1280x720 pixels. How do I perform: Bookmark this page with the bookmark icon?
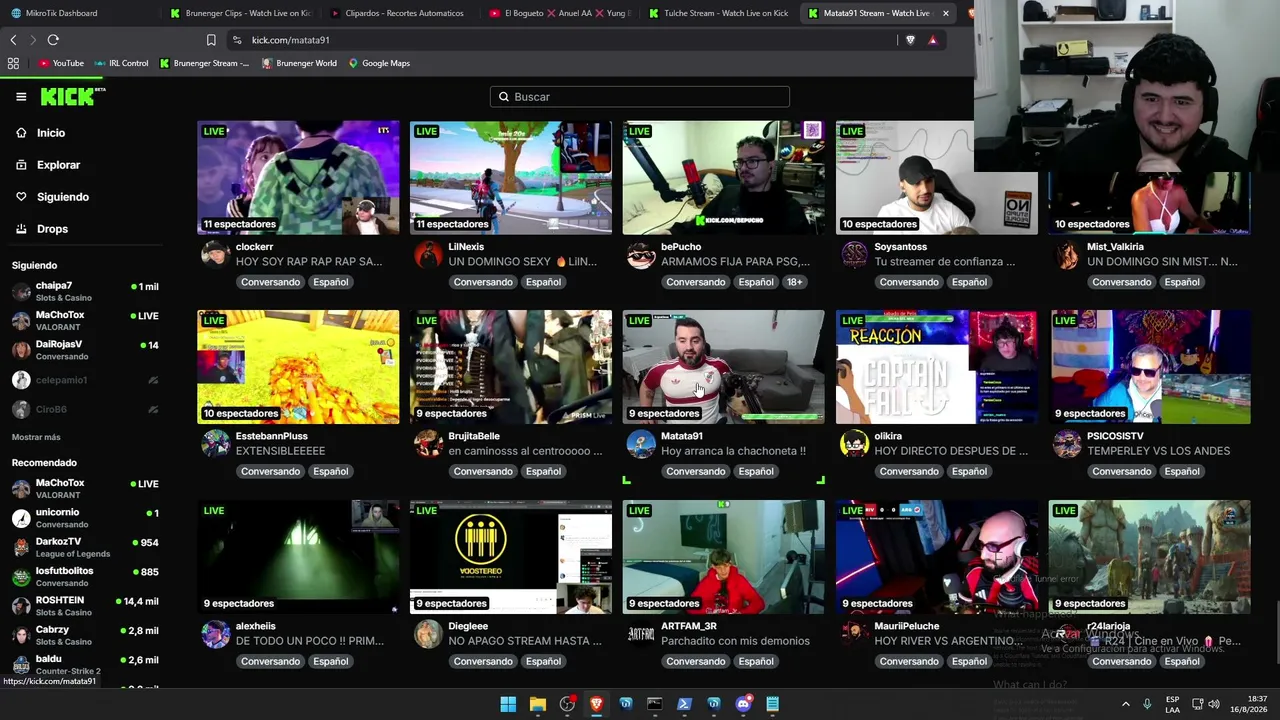coord(211,40)
